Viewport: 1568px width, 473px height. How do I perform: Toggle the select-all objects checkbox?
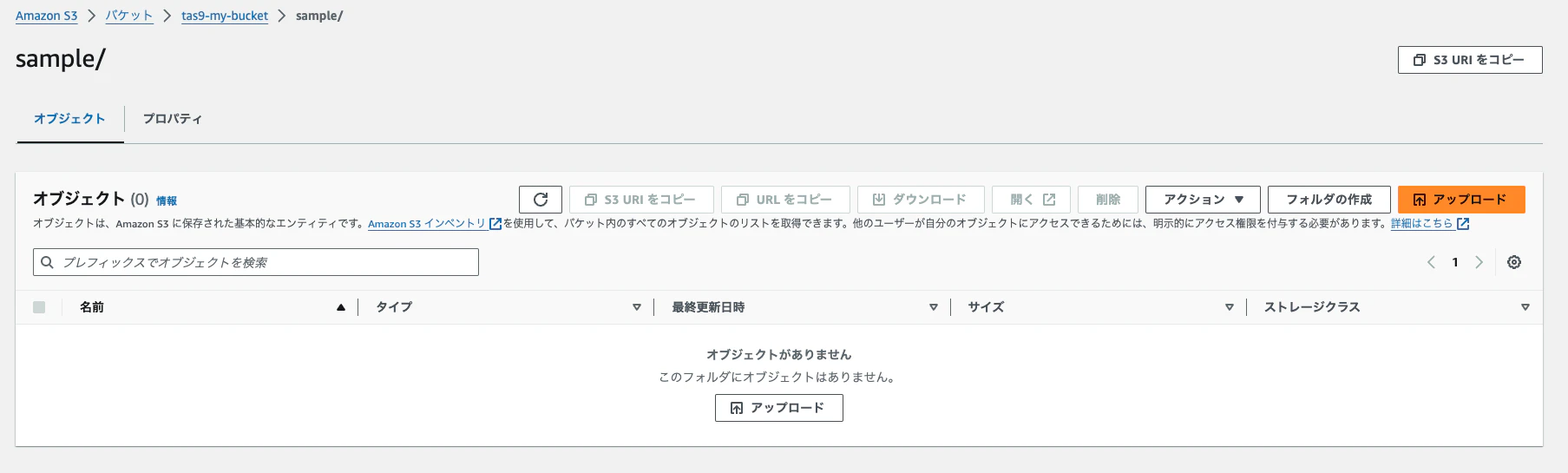[39, 307]
